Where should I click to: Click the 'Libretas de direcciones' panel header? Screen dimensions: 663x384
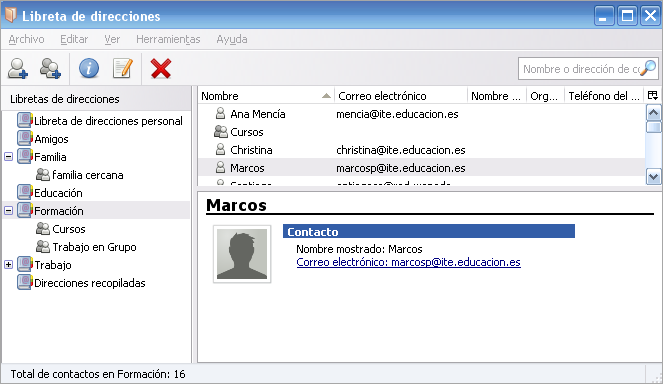(x=96, y=99)
